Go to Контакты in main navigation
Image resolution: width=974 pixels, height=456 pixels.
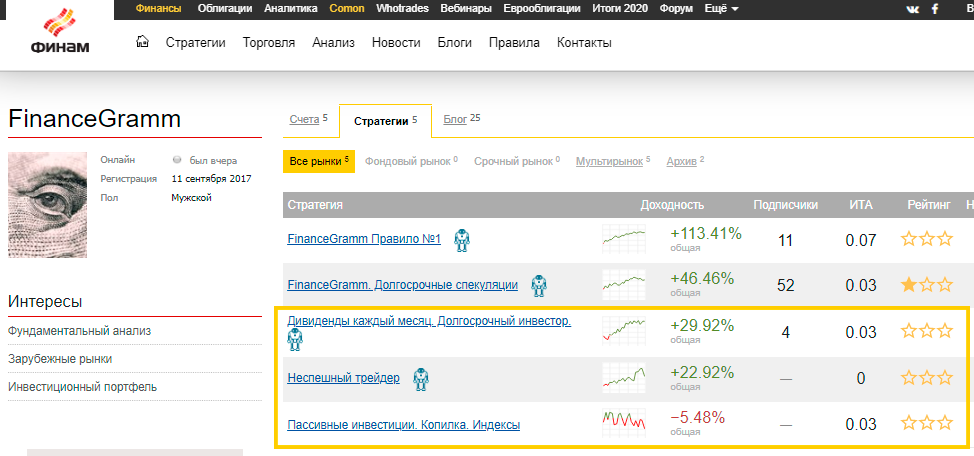click(585, 43)
